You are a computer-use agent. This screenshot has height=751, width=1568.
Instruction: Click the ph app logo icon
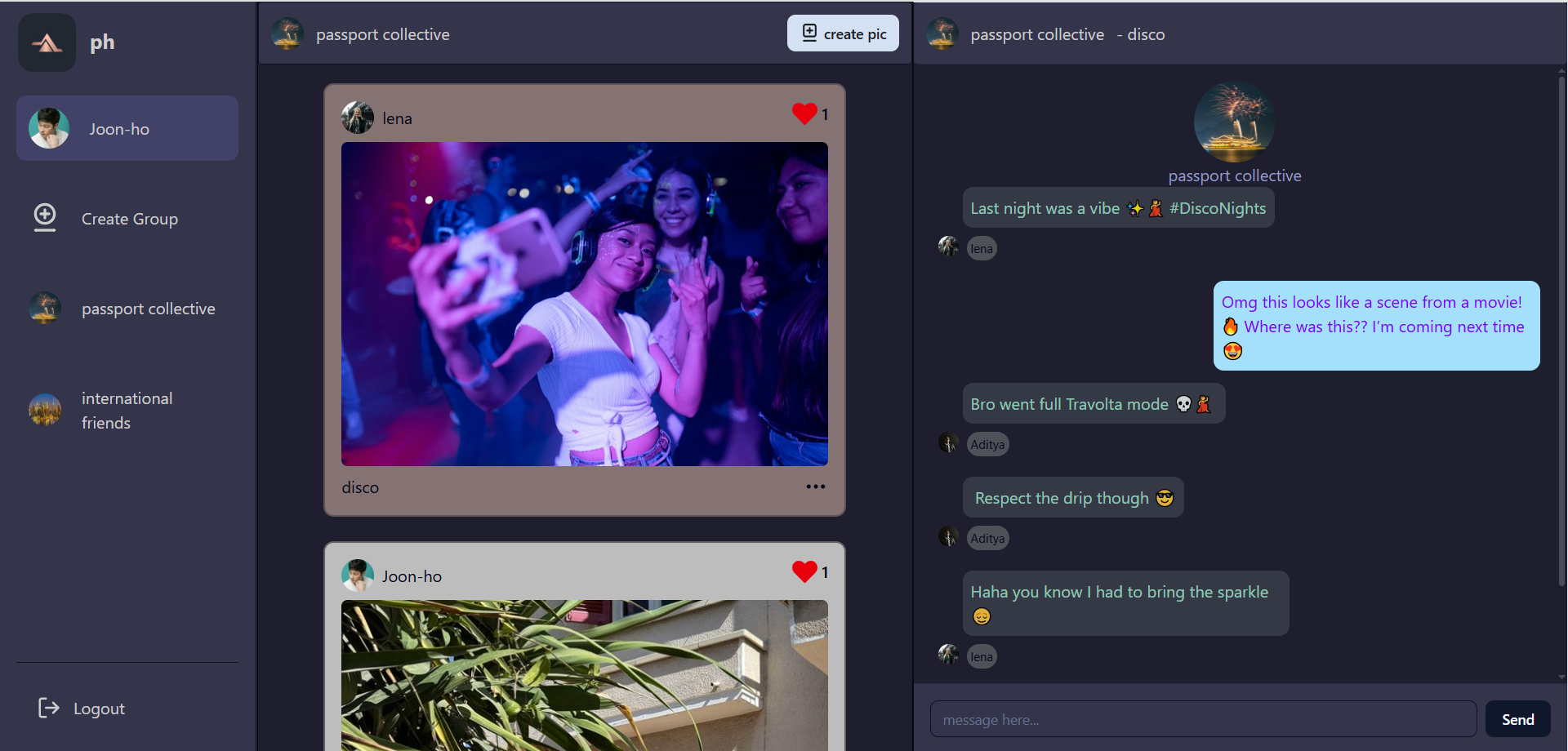tap(47, 42)
